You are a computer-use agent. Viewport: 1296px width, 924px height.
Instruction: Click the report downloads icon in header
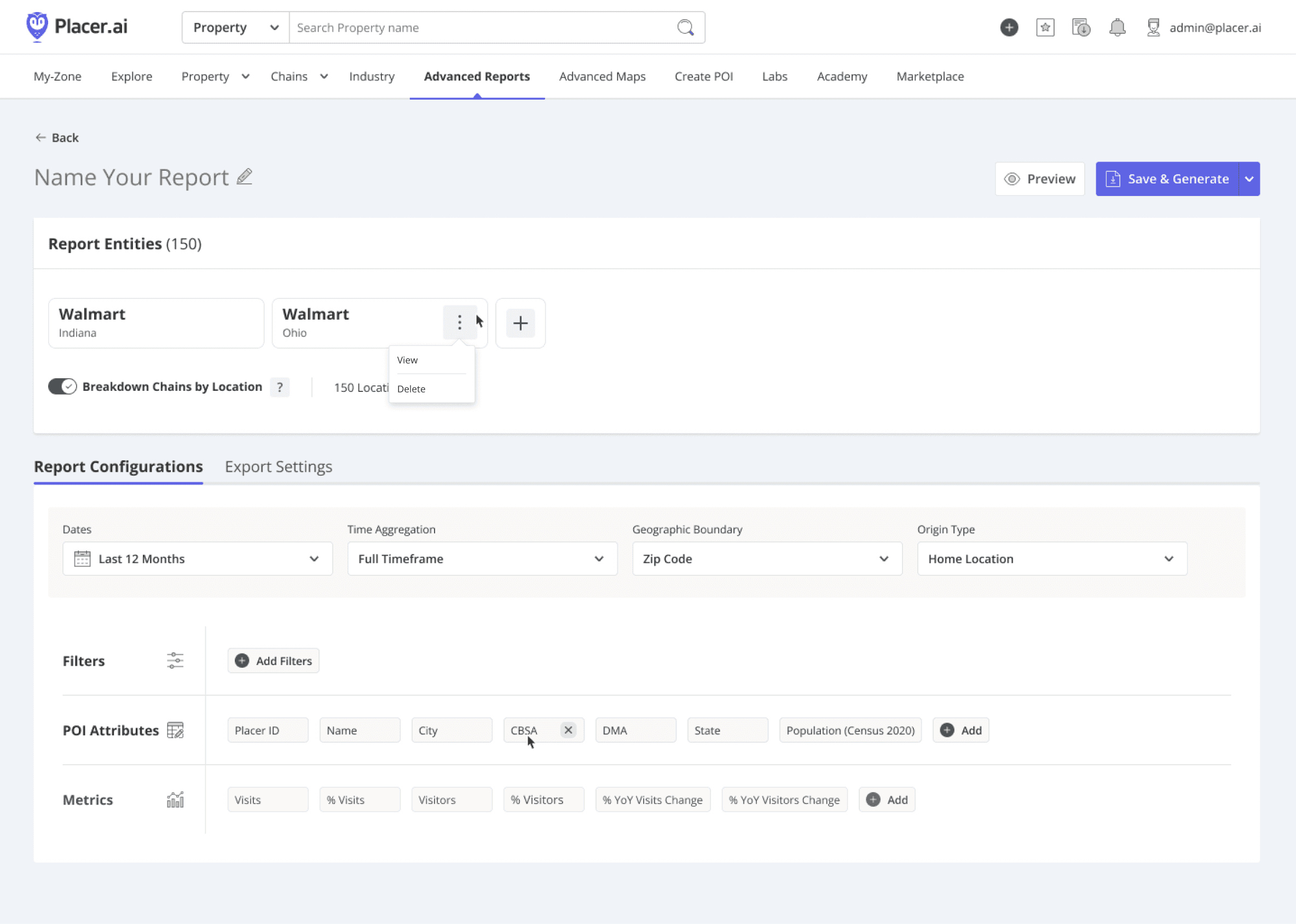tap(1080, 27)
